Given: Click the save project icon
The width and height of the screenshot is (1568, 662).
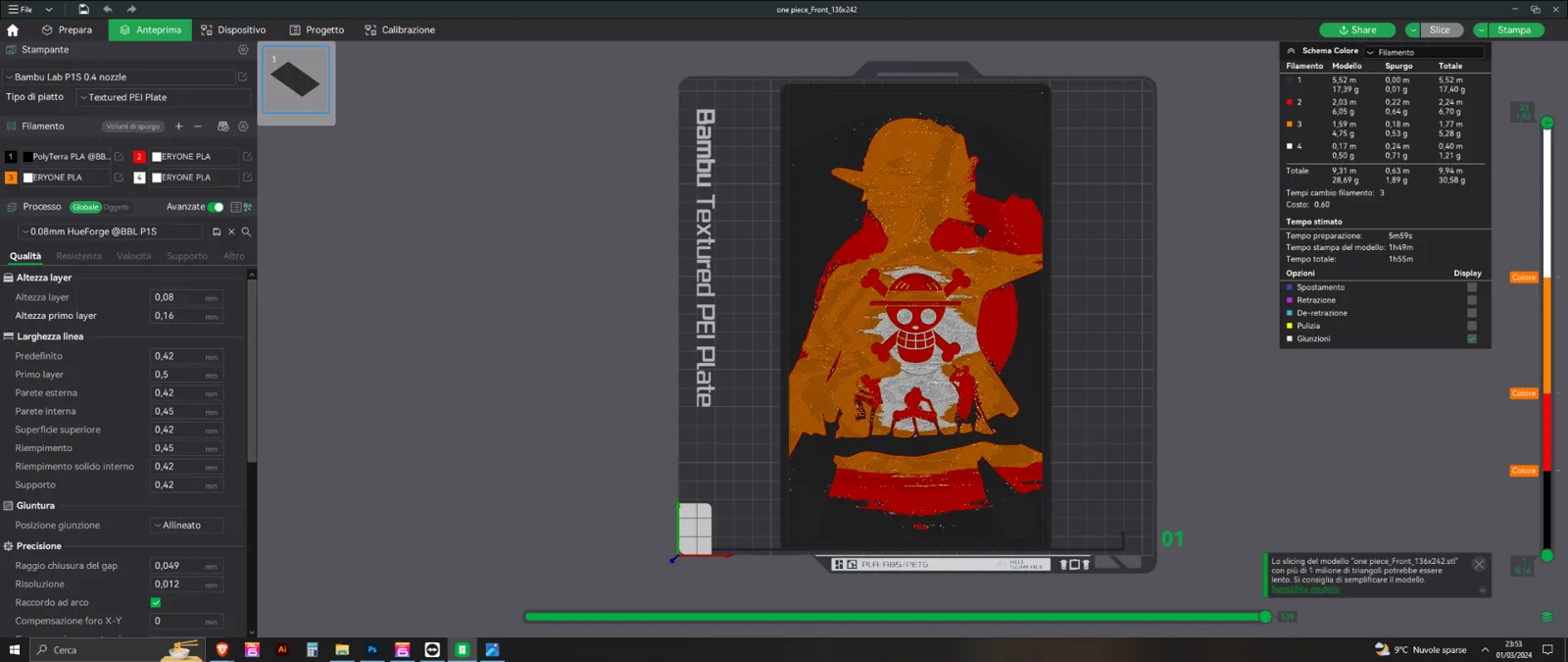Looking at the screenshot, I should pyautogui.click(x=83, y=9).
